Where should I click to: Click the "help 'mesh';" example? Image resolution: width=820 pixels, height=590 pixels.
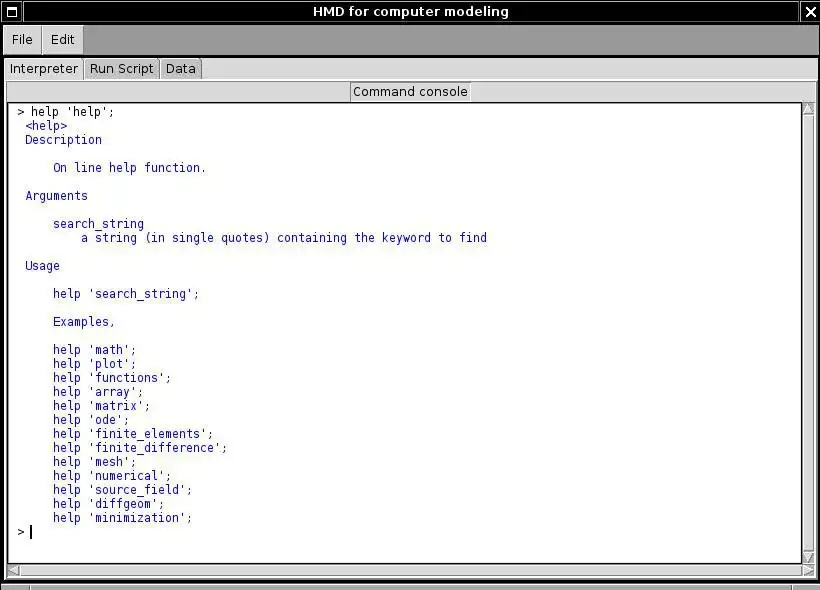tap(94, 462)
